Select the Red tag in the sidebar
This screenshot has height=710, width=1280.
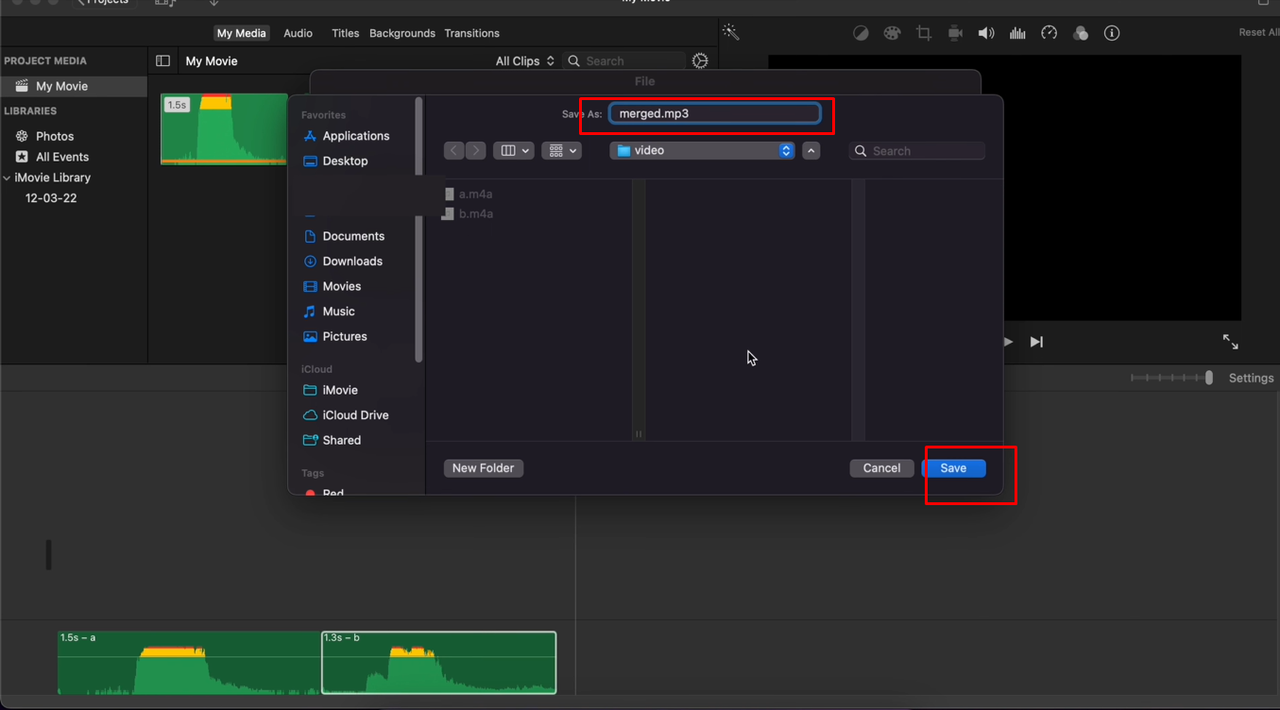pos(333,493)
